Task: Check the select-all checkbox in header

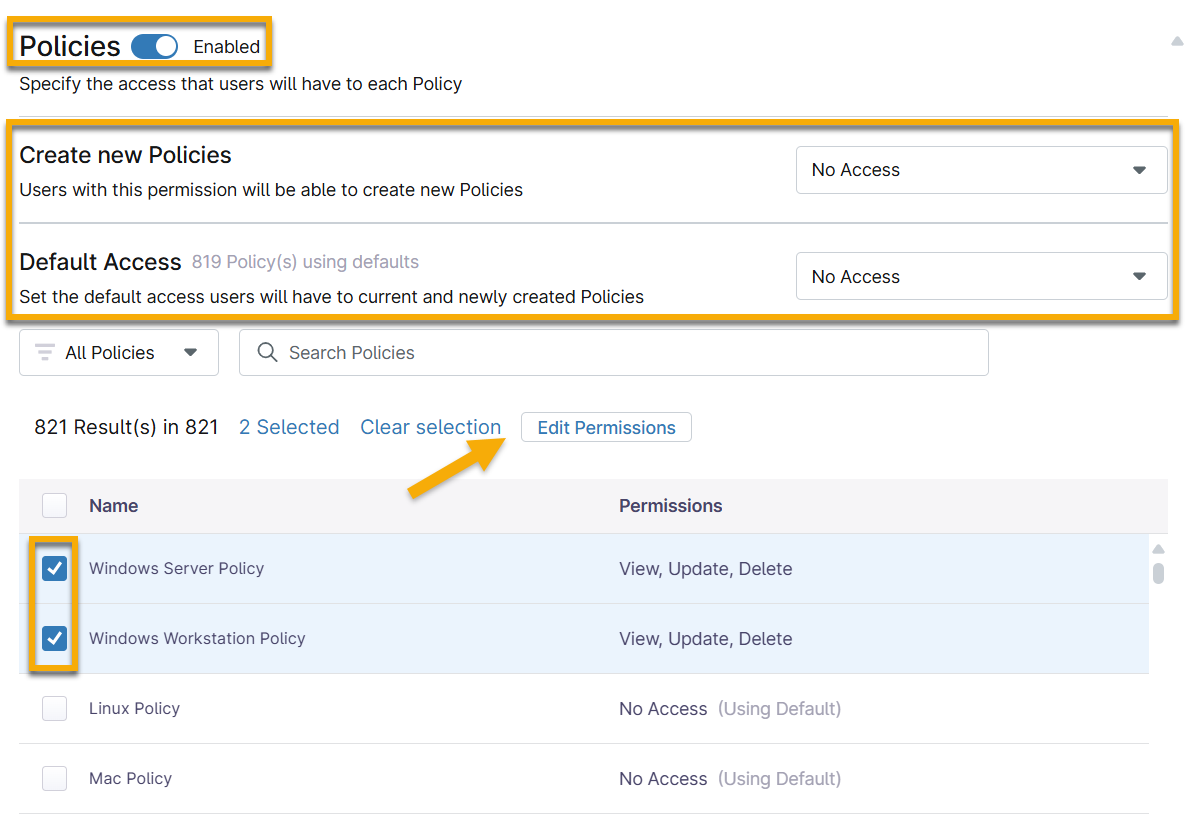Action: click(x=55, y=506)
